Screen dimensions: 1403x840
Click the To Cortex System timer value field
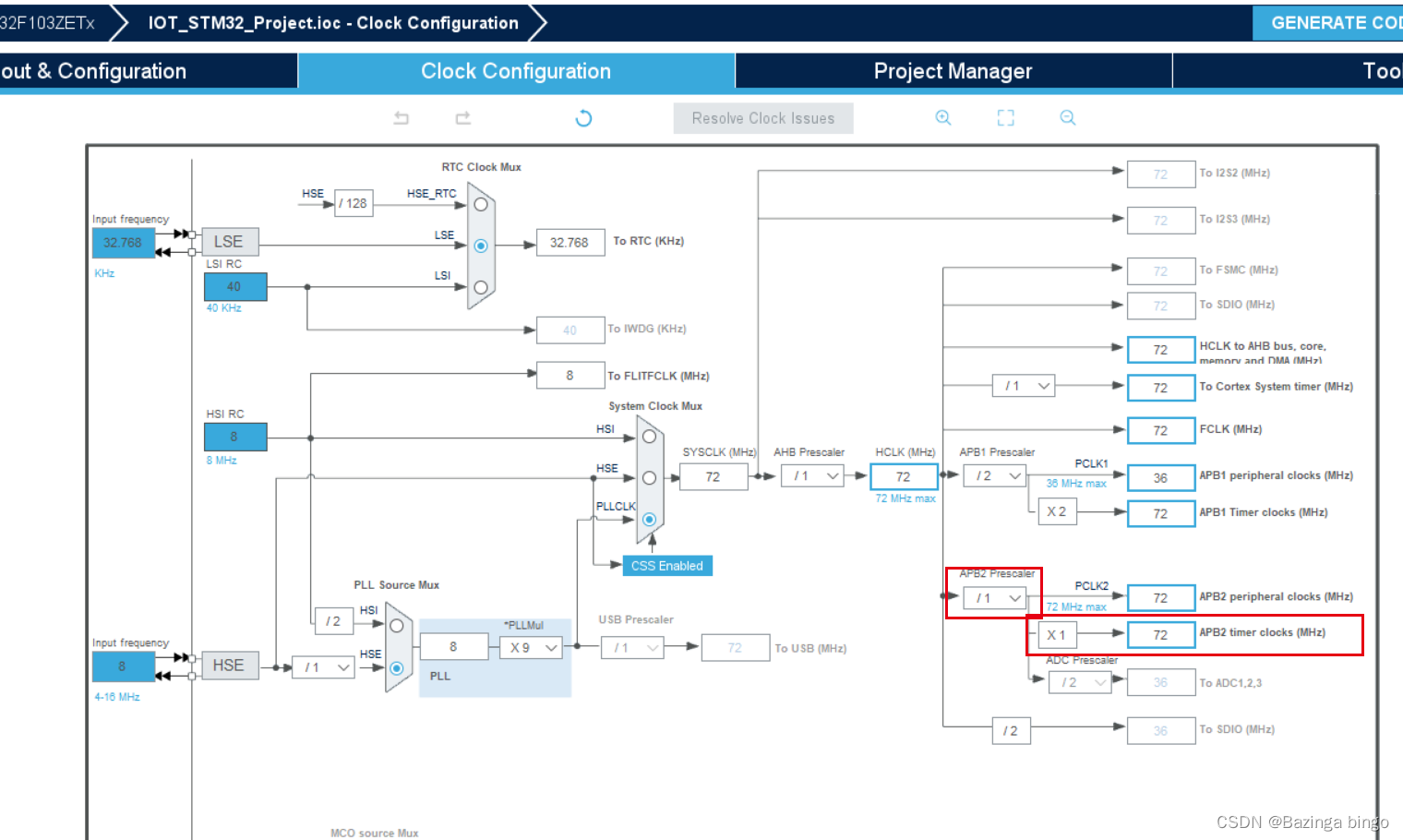[1161, 388]
